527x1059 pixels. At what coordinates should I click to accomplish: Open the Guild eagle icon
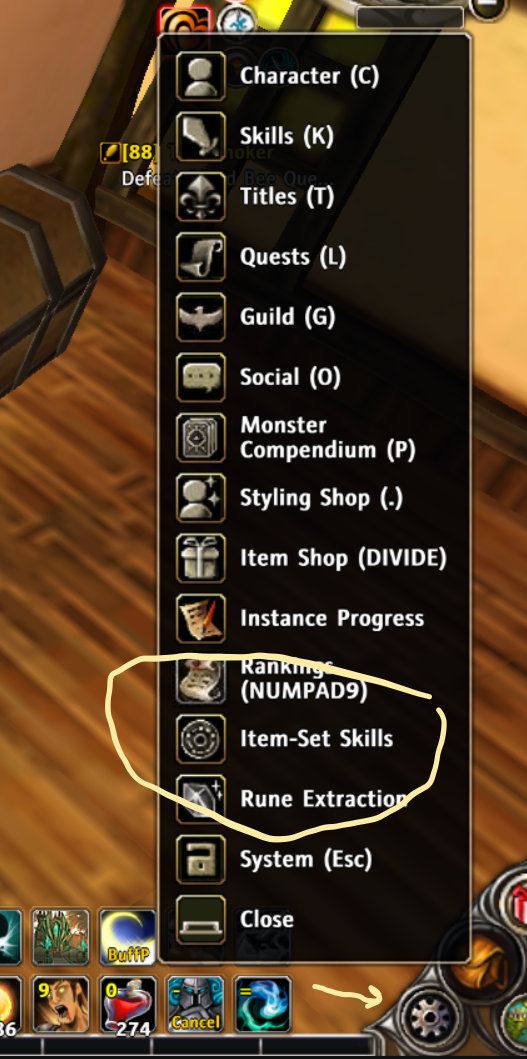click(x=201, y=317)
